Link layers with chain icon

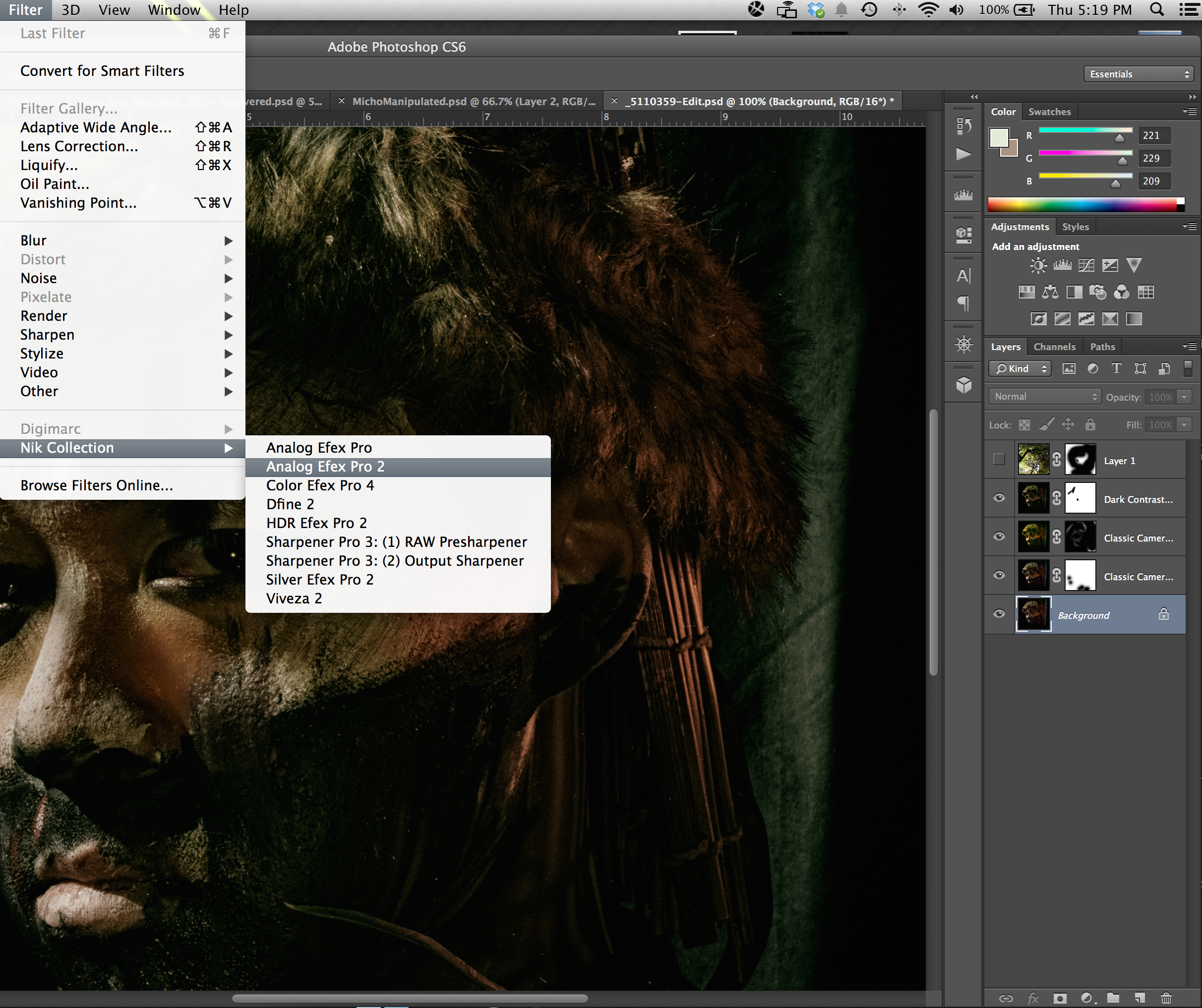tap(1006, 998)
